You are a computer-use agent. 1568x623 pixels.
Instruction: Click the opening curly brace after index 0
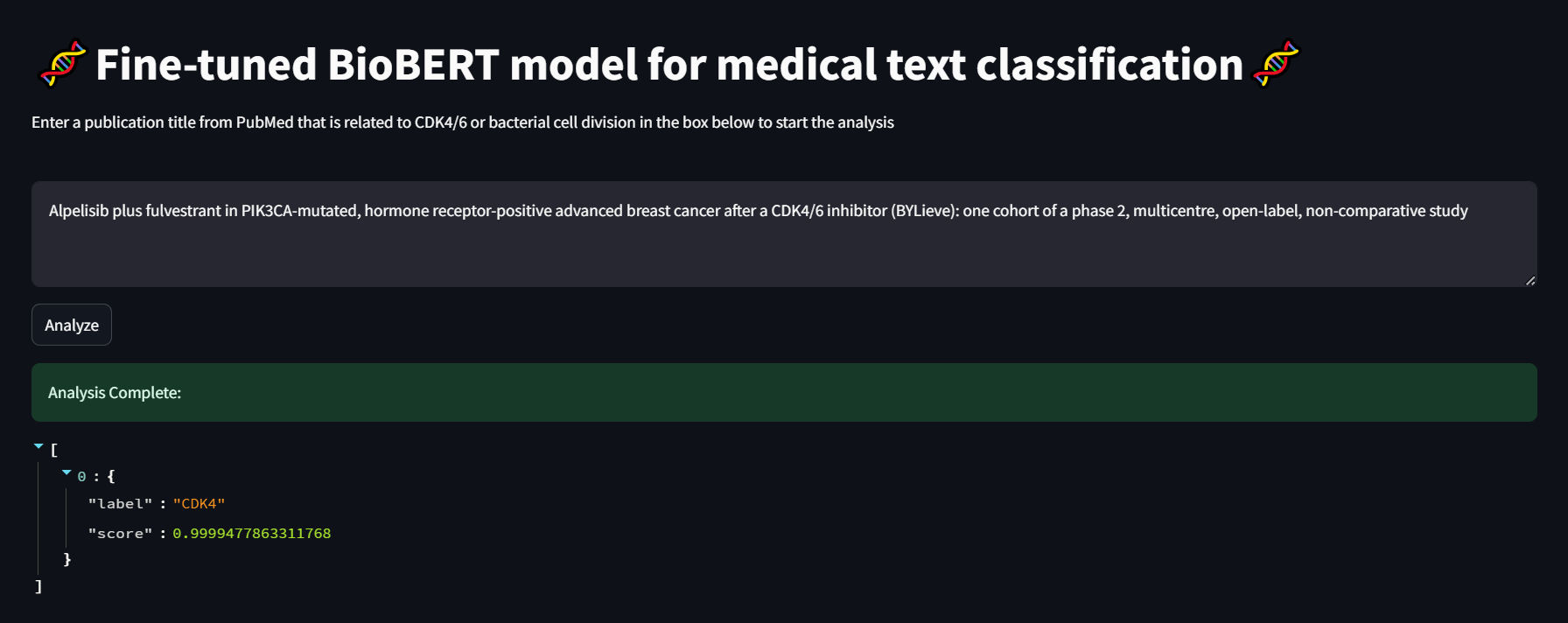coord(111,477)
